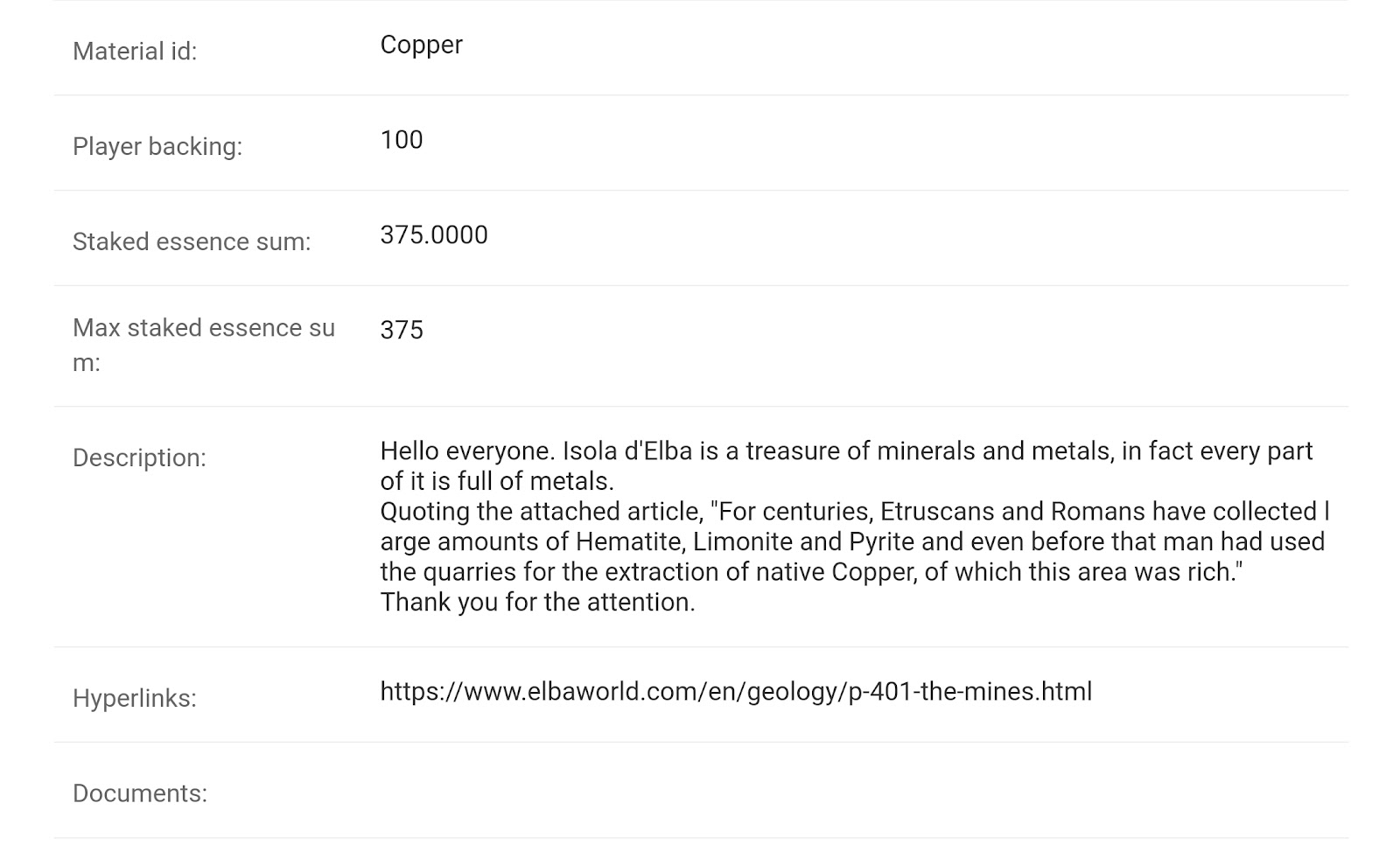Select the Copper material id value

(x=421, y=45)
